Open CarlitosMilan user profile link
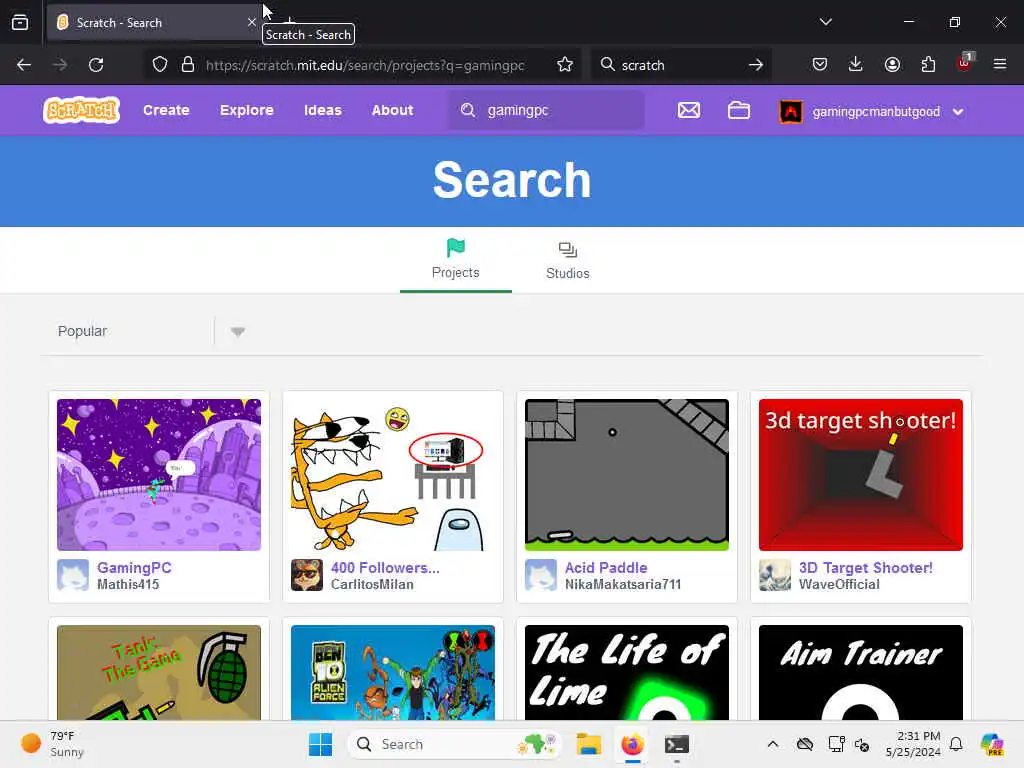The height and width of the screenshot is (768, 1024). coord(372,584)
